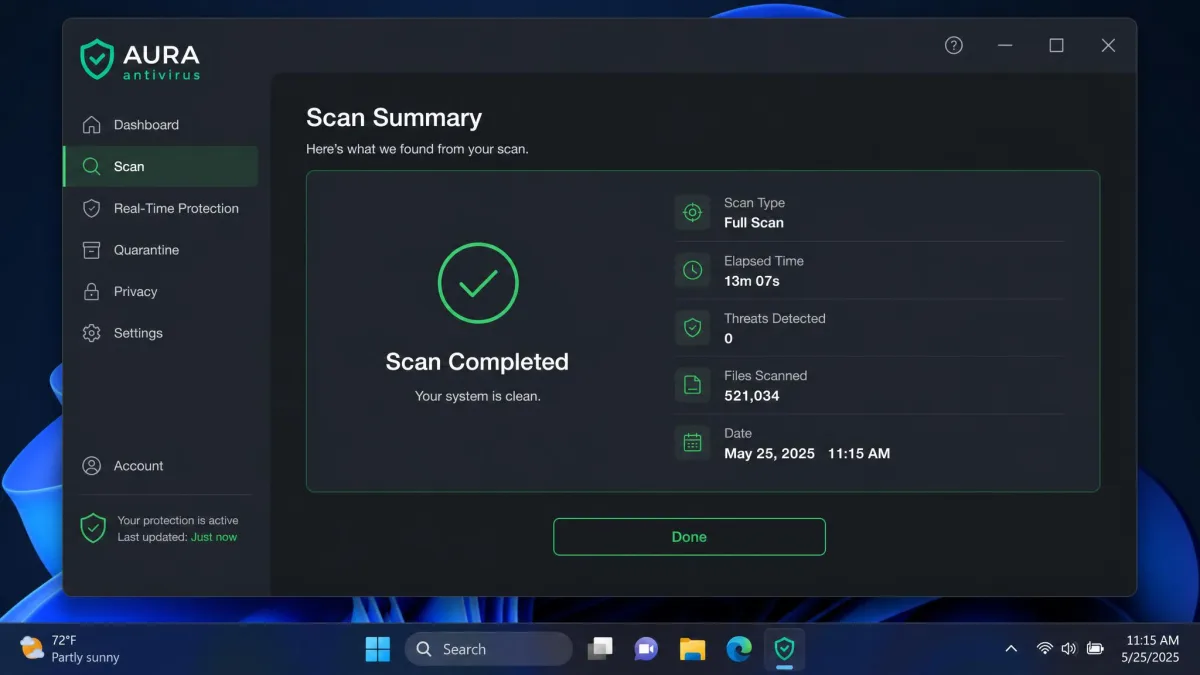Go to the Quarantine section
Image resolution: width=1200 pixels, height=675 pixels.
click(160, 250)
